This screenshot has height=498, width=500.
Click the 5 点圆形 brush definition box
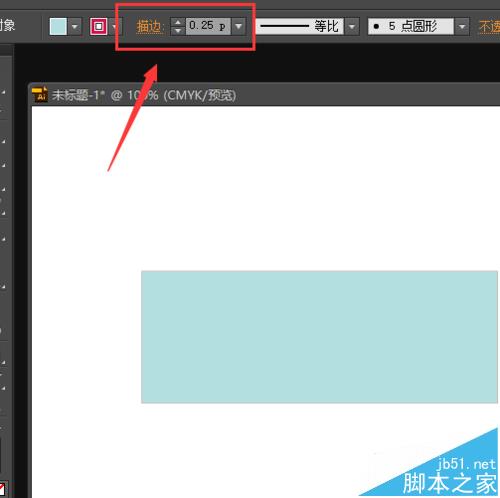(411, 26)
